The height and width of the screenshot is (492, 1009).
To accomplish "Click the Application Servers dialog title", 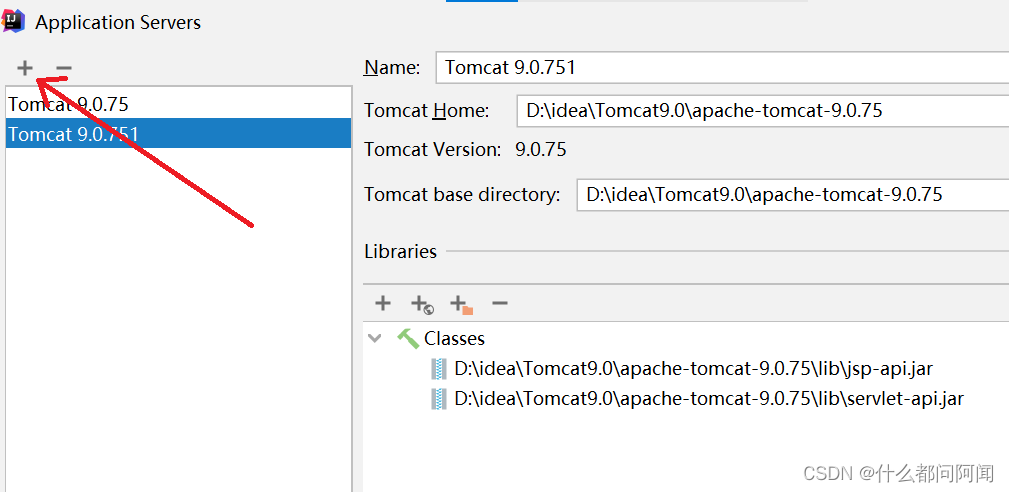I will pos(118,23).
